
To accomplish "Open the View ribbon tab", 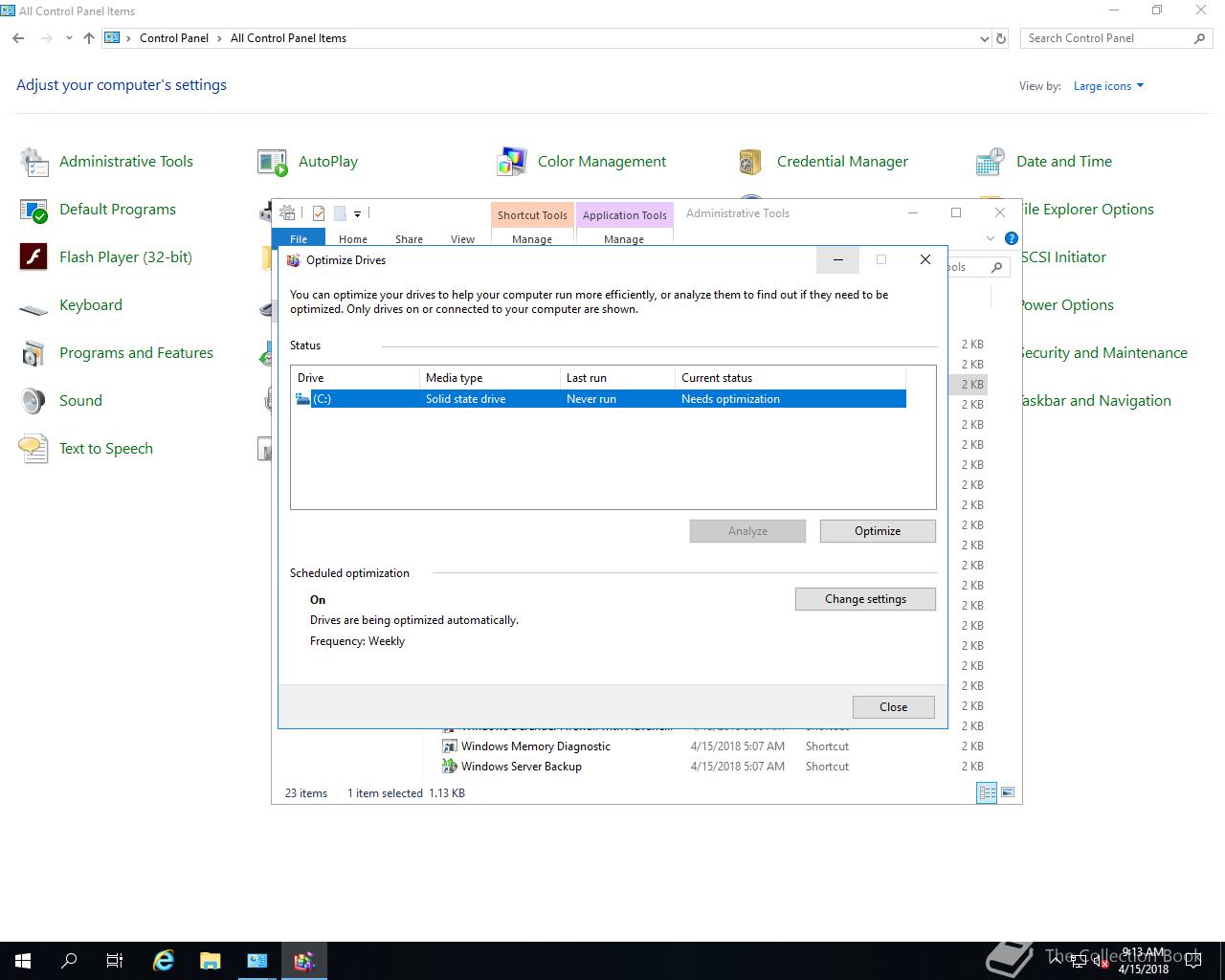I will 462,238.
